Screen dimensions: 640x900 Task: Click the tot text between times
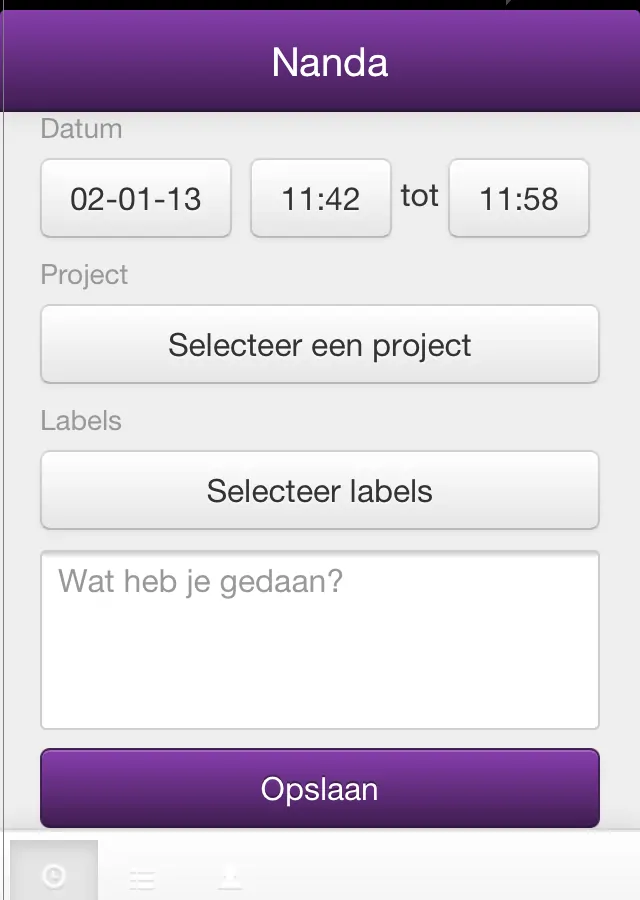(420, 196)
